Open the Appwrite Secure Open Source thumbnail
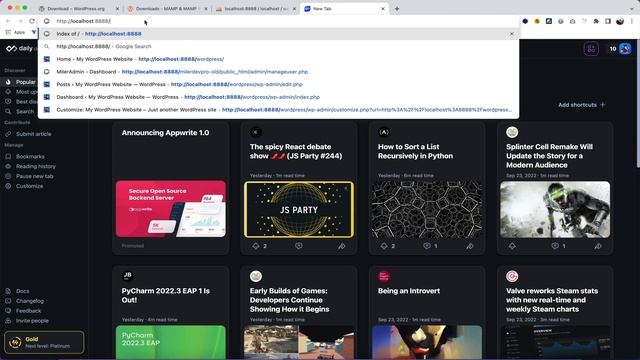This screenshot has height=360, width=640. (171, 209)
